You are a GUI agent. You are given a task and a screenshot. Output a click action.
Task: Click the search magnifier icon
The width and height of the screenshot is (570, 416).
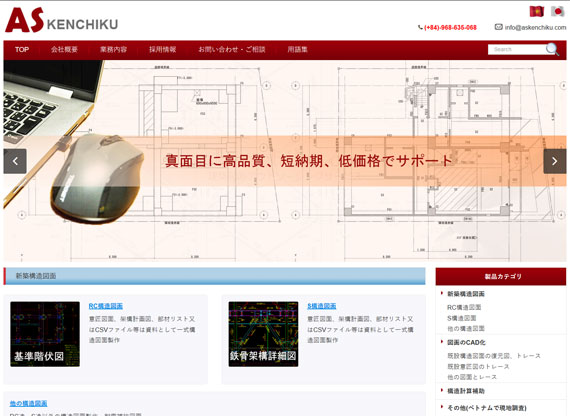point(552,49)
